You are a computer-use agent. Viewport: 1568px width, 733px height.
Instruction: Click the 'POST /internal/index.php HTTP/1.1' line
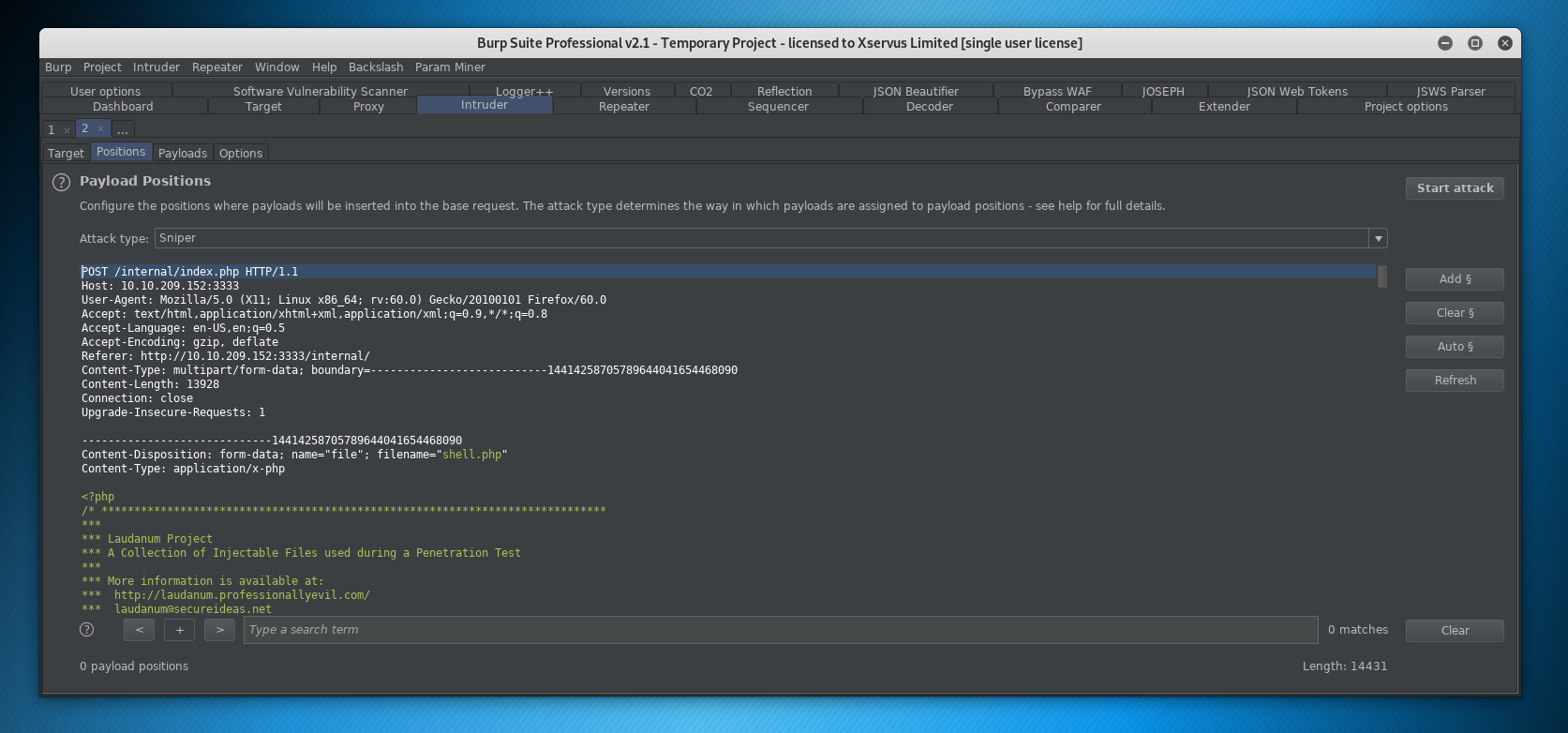pos(190,272)
